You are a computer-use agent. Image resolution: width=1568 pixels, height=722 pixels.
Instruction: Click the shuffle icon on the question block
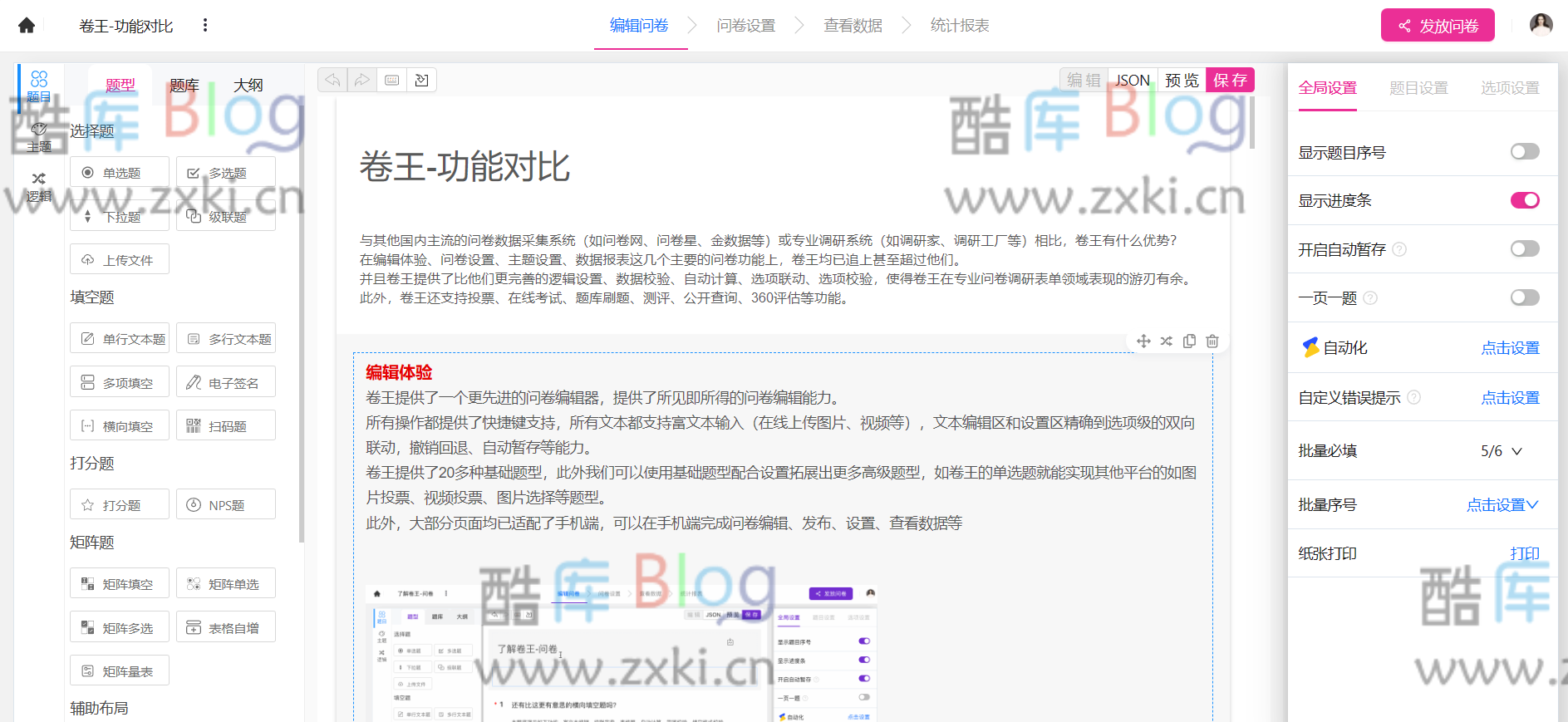(1167, 341)
